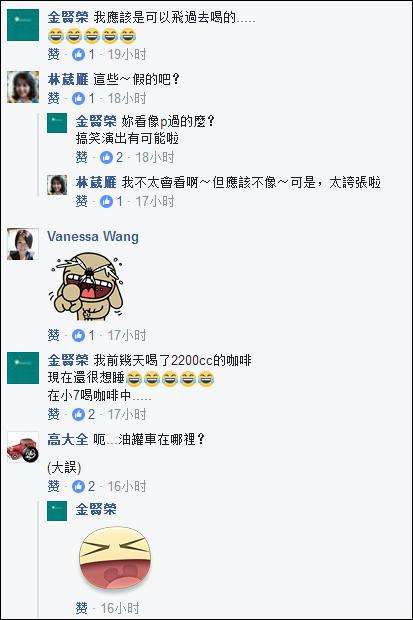Click the 19小时 timestamp on top comment
The height and width of the screenshot is (620, 413).
(127, 54)
